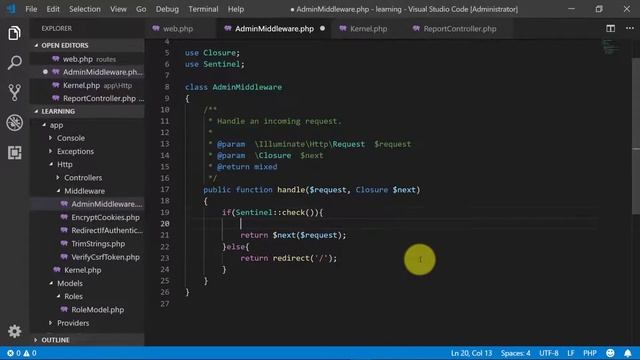
Task: Change LF end of line sequence
Action: [x=571, y=353]
